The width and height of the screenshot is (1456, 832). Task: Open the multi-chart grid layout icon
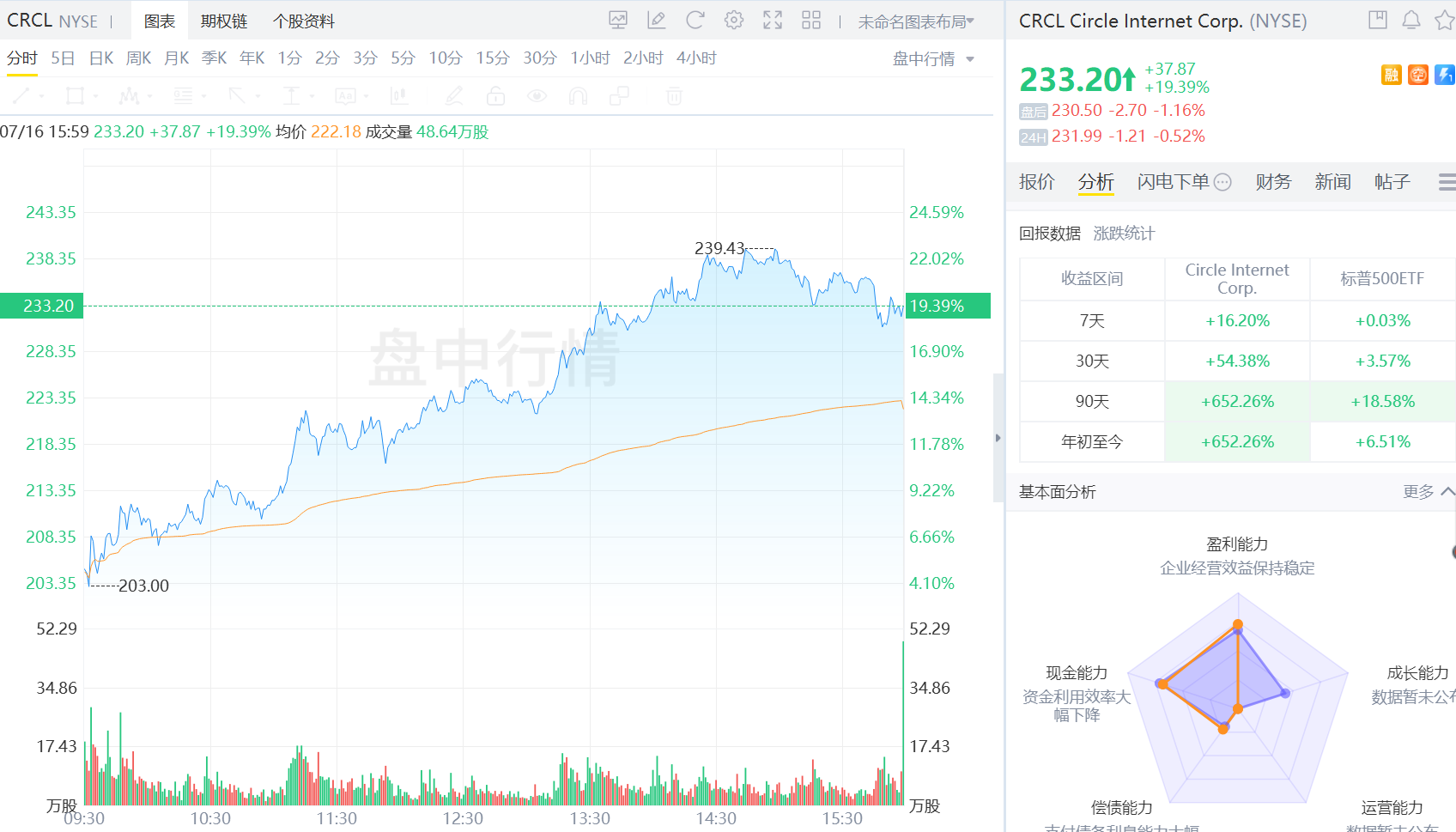(810, 20)
